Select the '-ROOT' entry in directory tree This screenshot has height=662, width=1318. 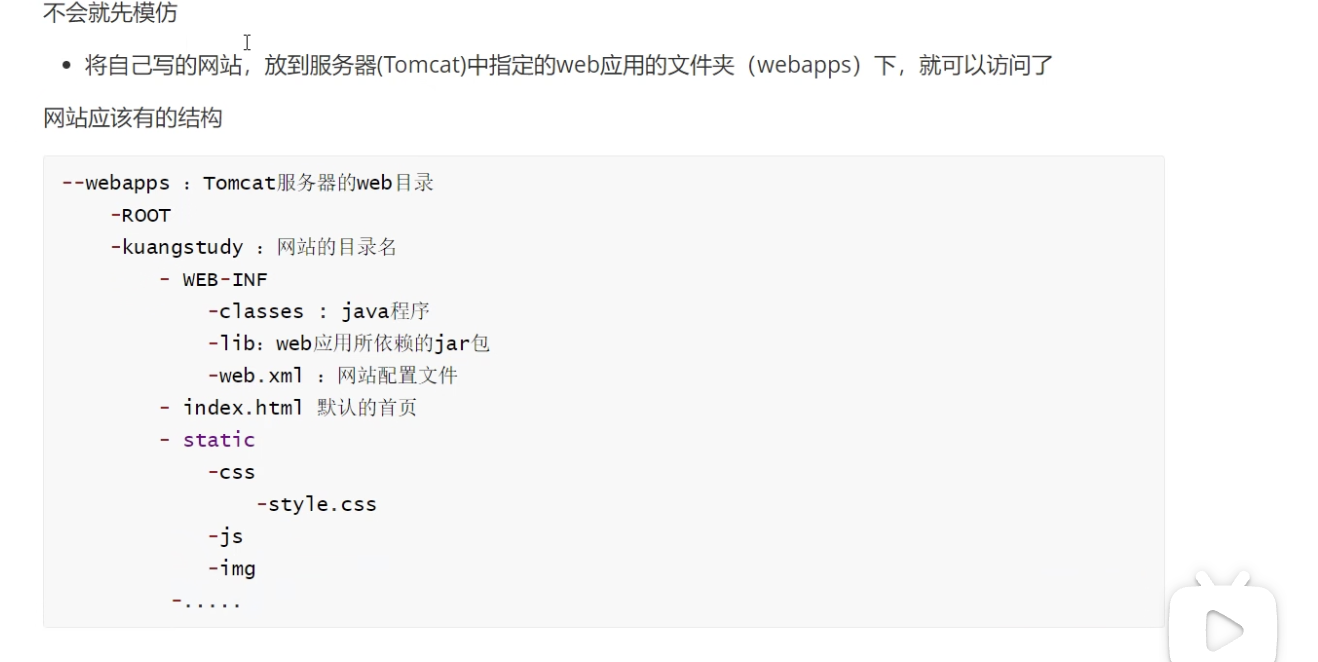(141, 215)
